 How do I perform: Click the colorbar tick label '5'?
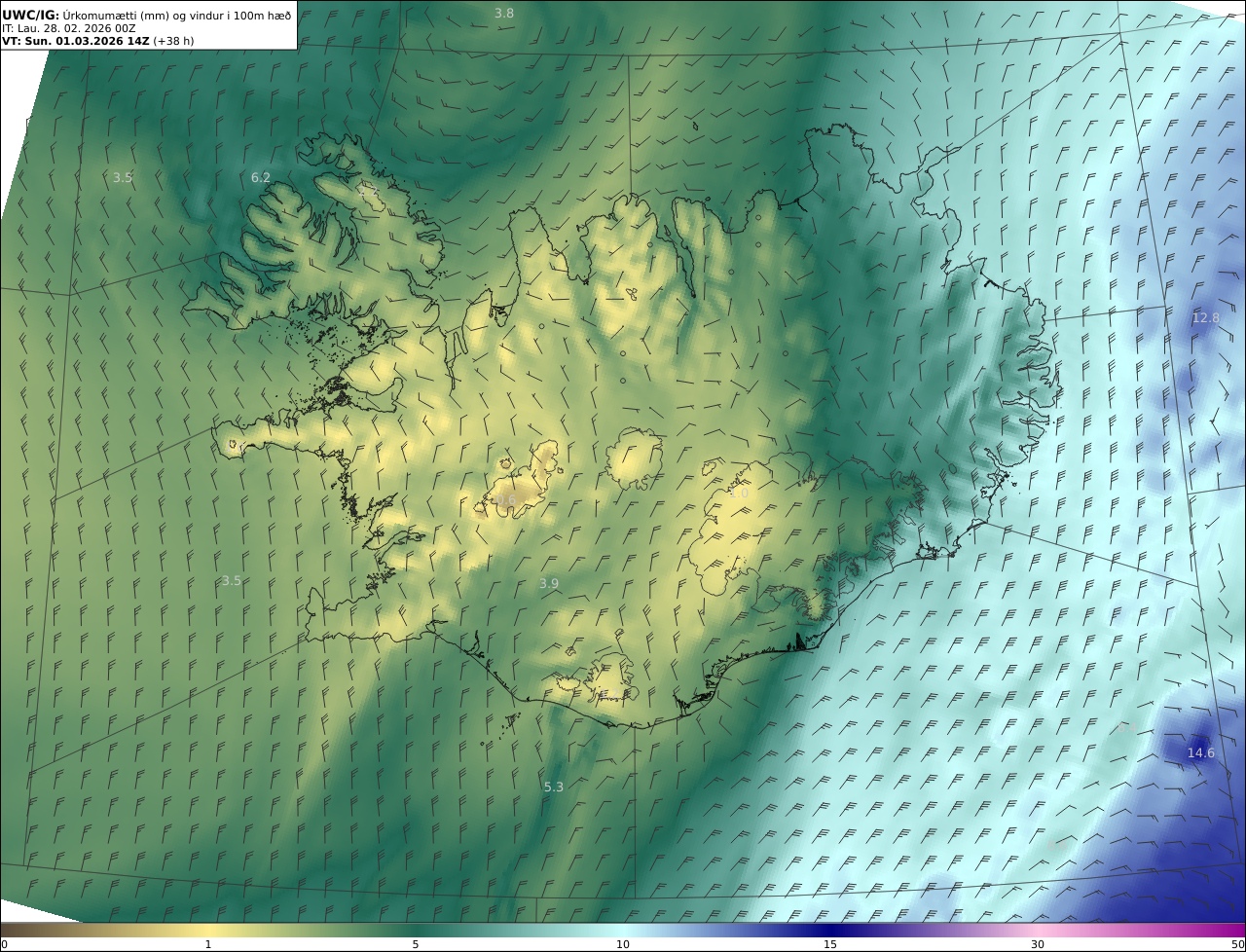[x=416, y=944]
